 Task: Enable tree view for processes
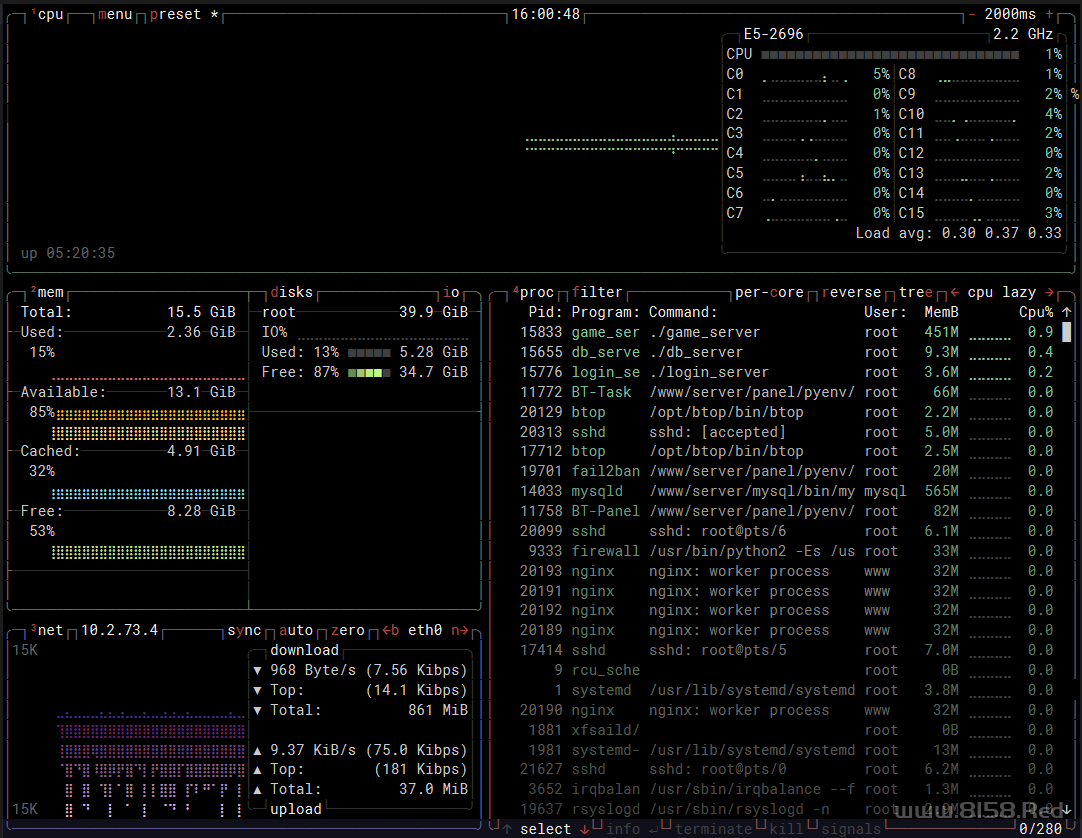click(916, 292)
